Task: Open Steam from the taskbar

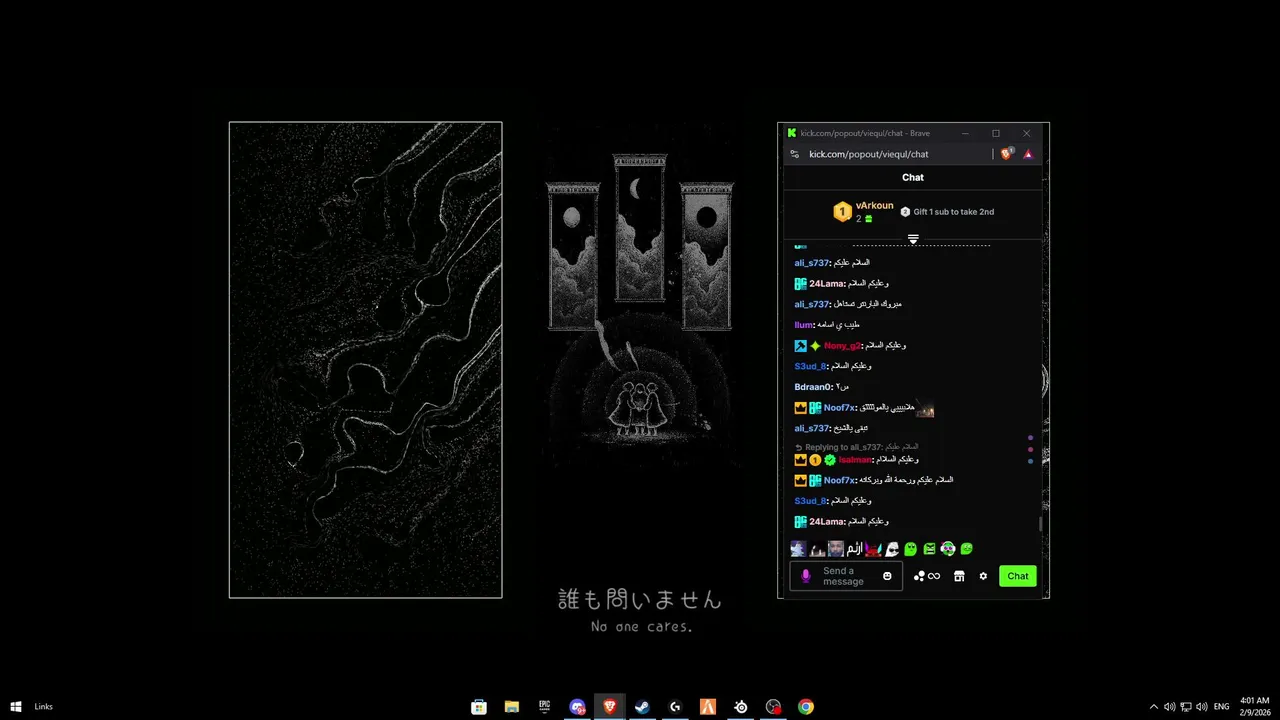Action: [642, 707]
